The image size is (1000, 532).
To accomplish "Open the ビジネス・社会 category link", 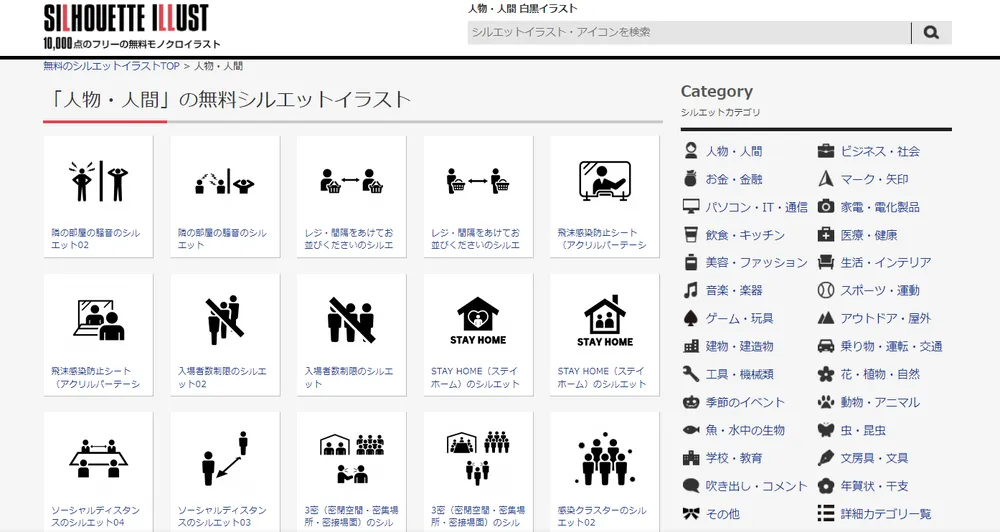I will pos(880,151).
